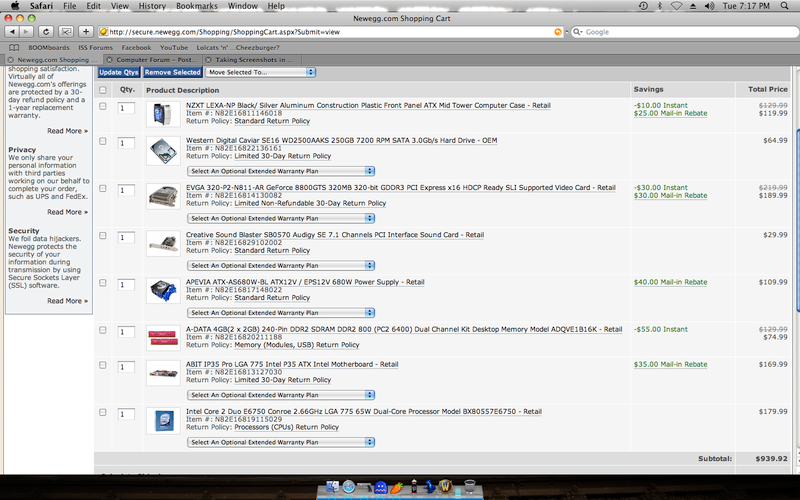The height and width of the screenshot is (500, 800).
Task: Open the Apple menu
Action: click(x=15, y=6)
